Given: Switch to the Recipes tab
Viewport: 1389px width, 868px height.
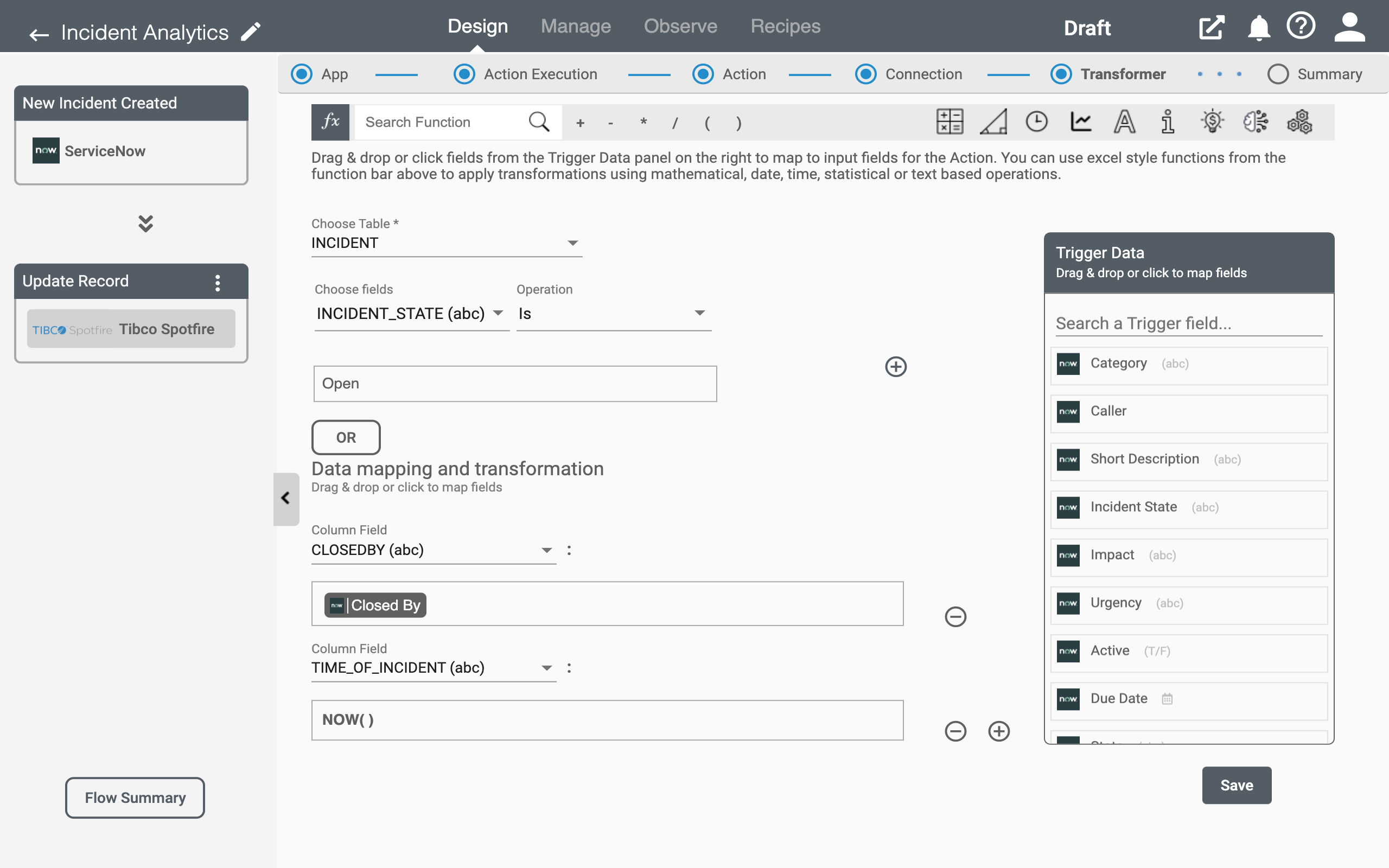Looking at the screenshot, I should [x=785, y=27].
